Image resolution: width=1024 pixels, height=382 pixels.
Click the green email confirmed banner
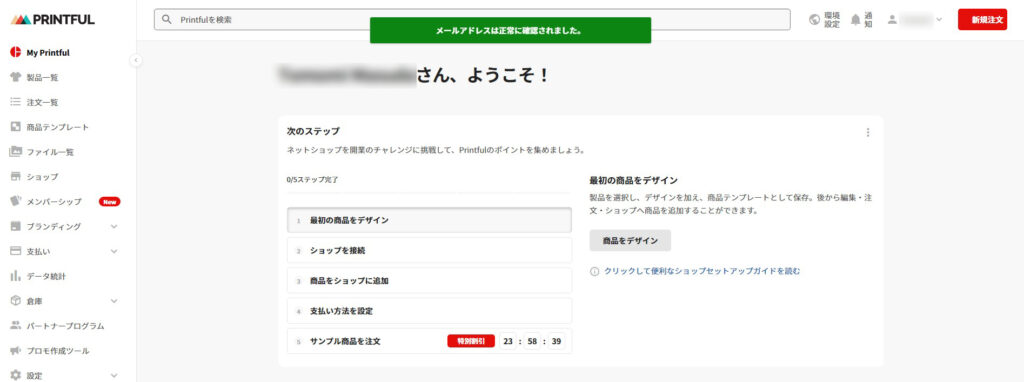click(x=511, y=31)
